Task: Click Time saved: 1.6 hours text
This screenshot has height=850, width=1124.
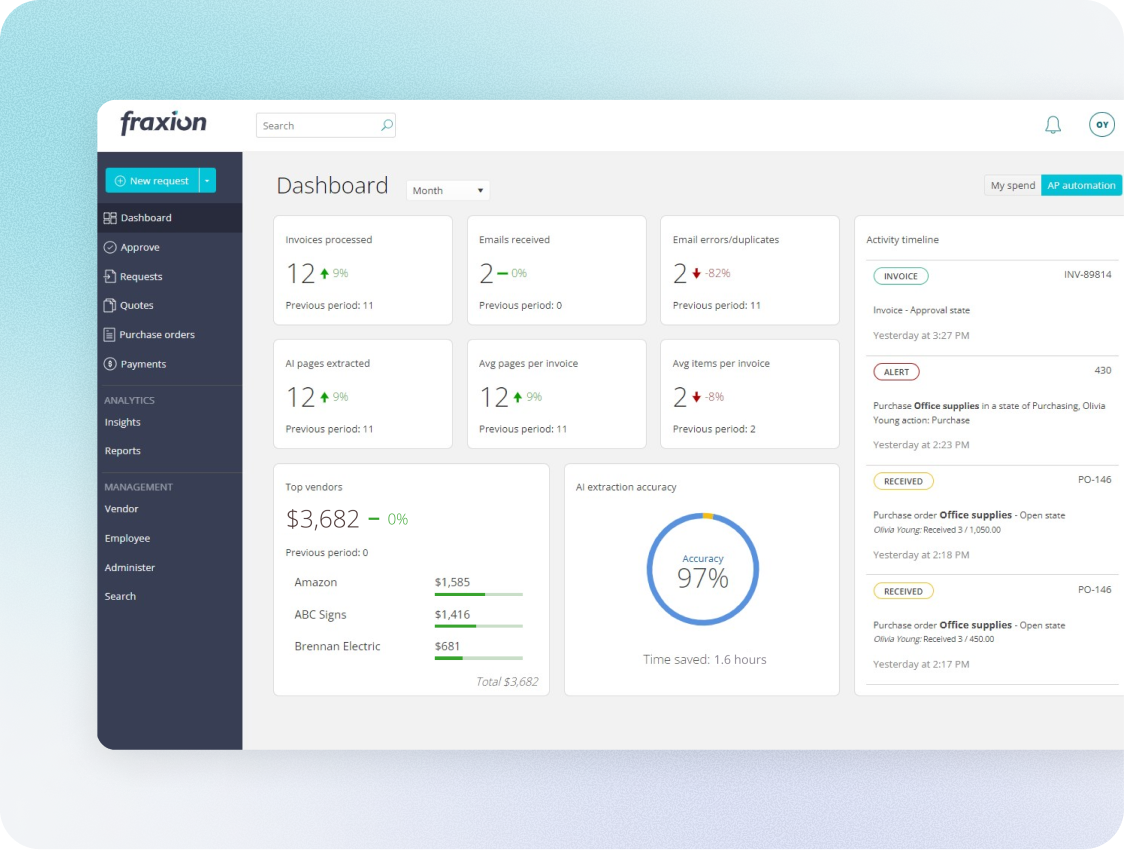Action: coord(704,659)
